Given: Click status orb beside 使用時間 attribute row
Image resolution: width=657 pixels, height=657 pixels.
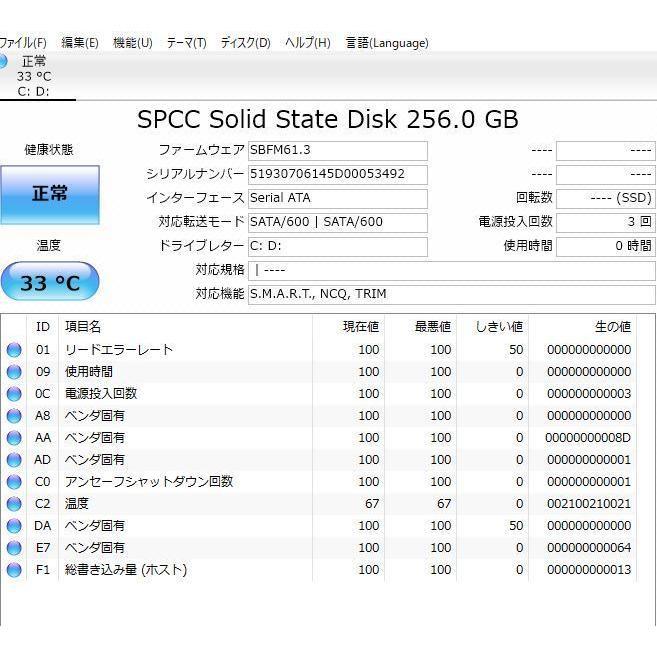Looking at the screenshot, I should point(14,372).
